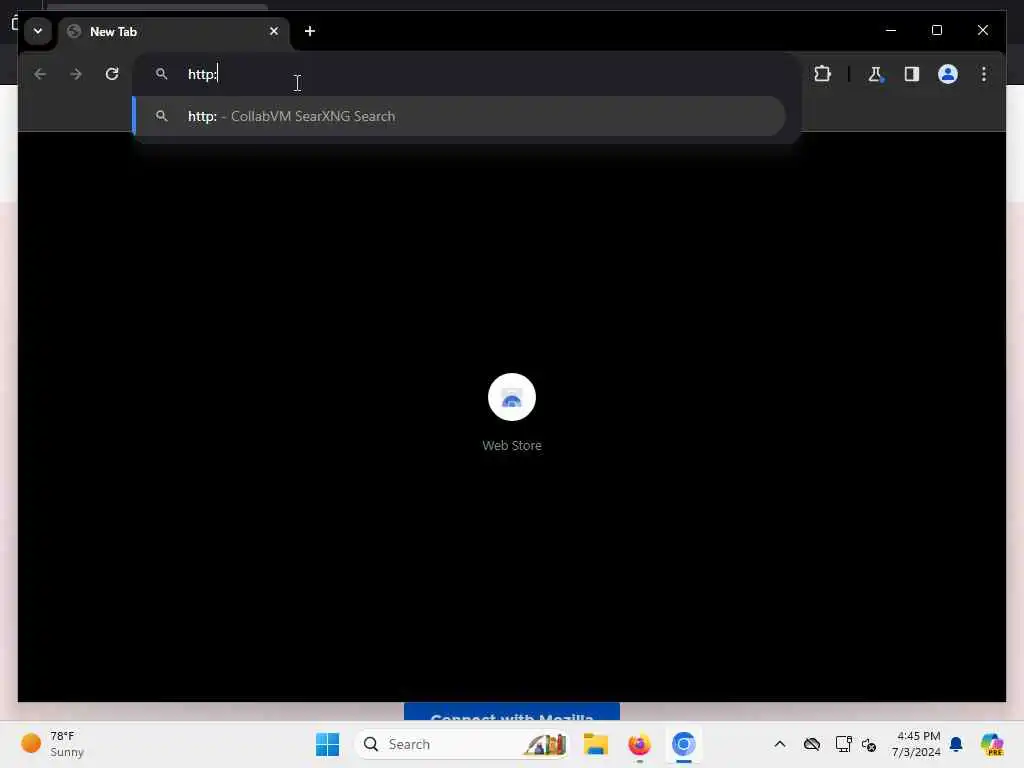Open the Windows Start menu

(327, 744)
